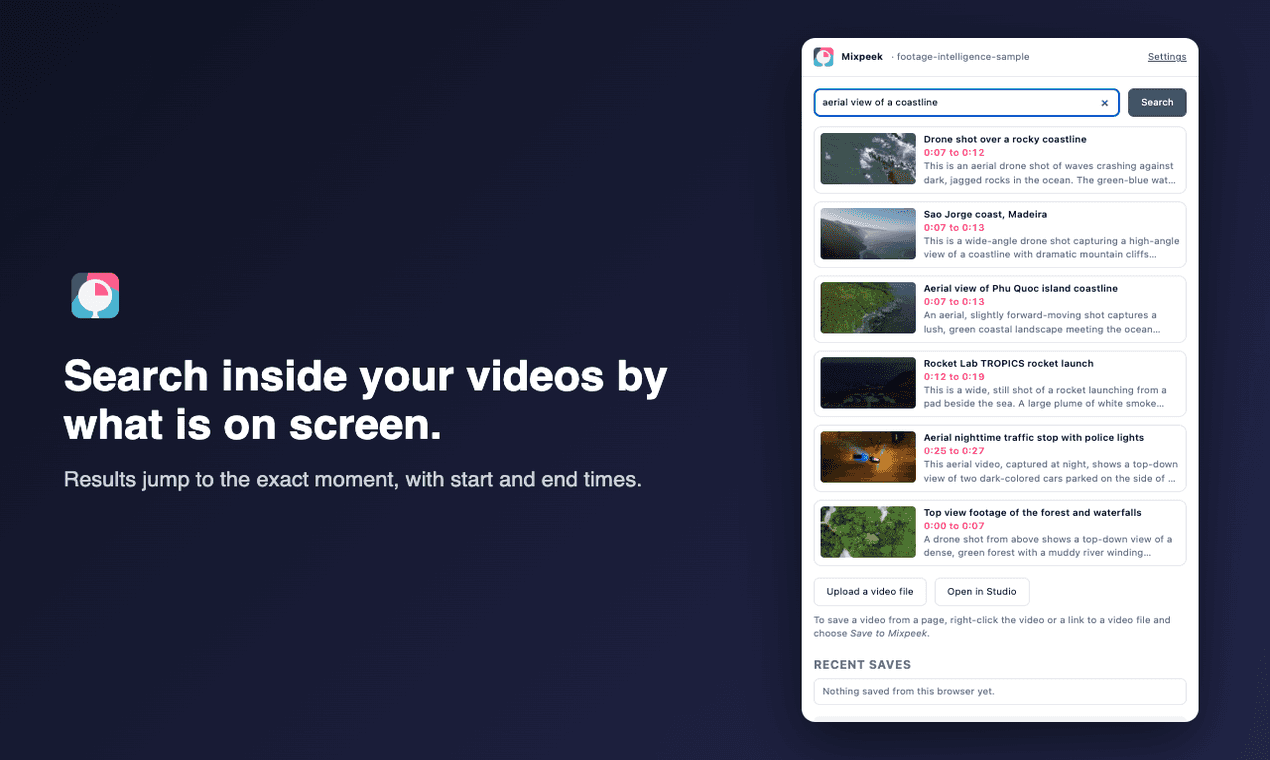Open the nighttime traffic stop thumbnail
Viewport: 1270px width, 760px height.
pyautogui.click(x=868, y=457)
